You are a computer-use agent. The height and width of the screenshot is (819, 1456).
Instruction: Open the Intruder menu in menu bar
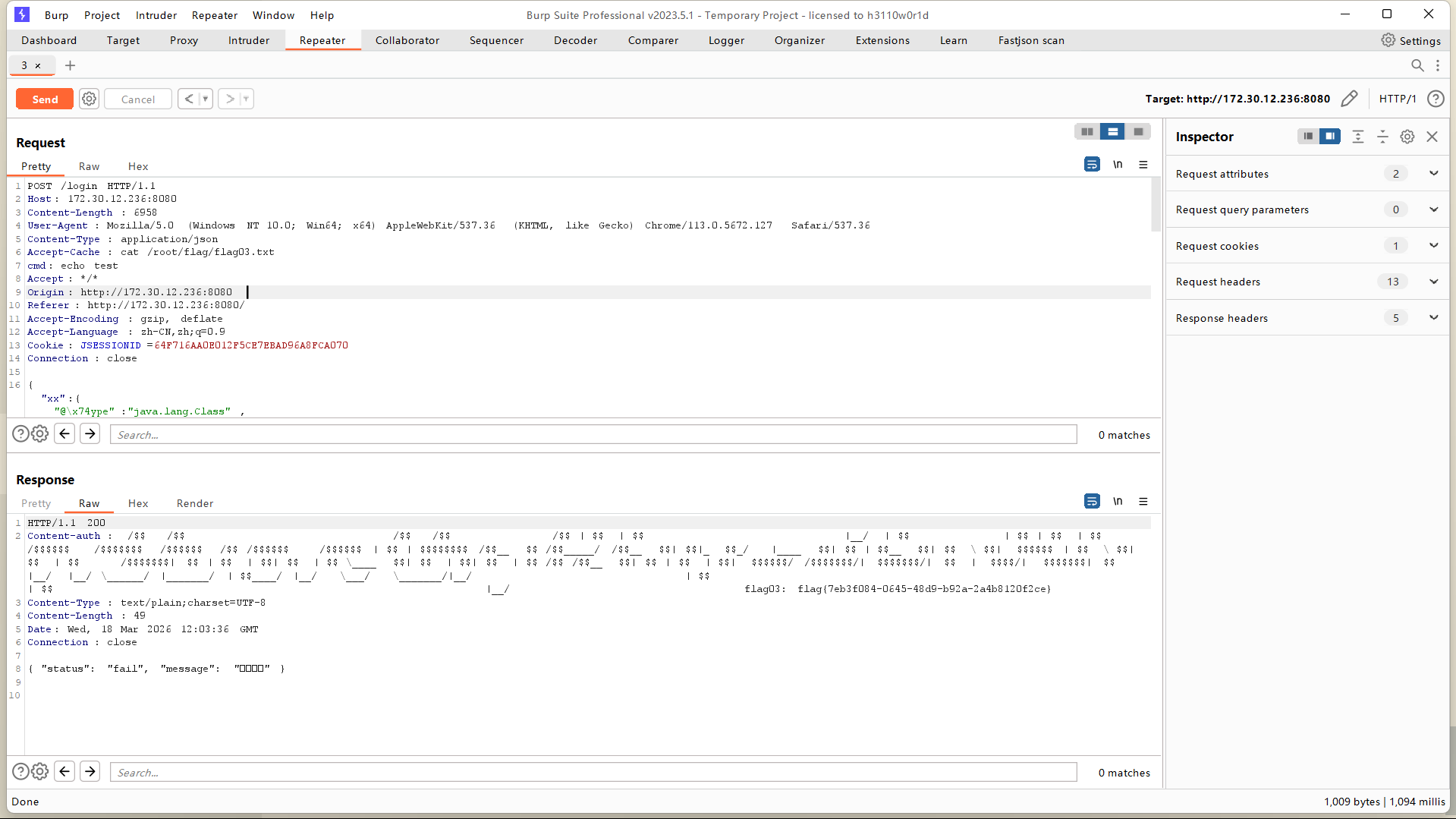(x=156, y=15)
